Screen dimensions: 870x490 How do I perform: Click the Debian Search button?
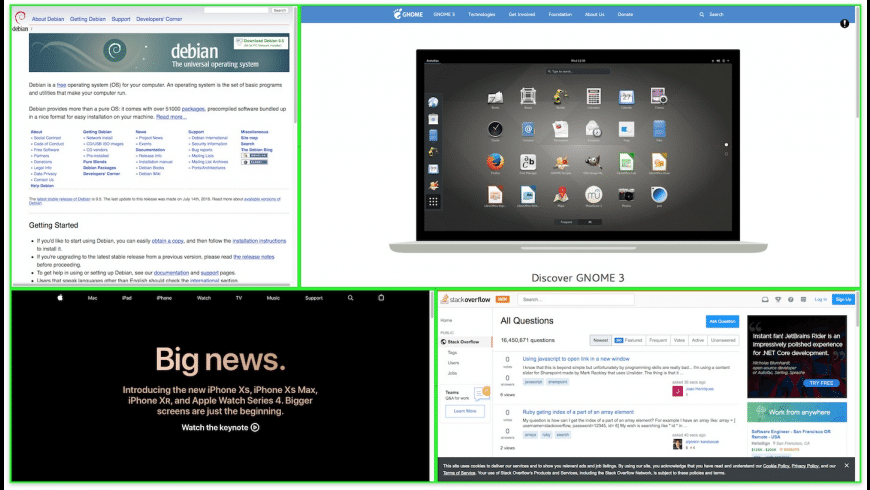[x=280, y=10]
